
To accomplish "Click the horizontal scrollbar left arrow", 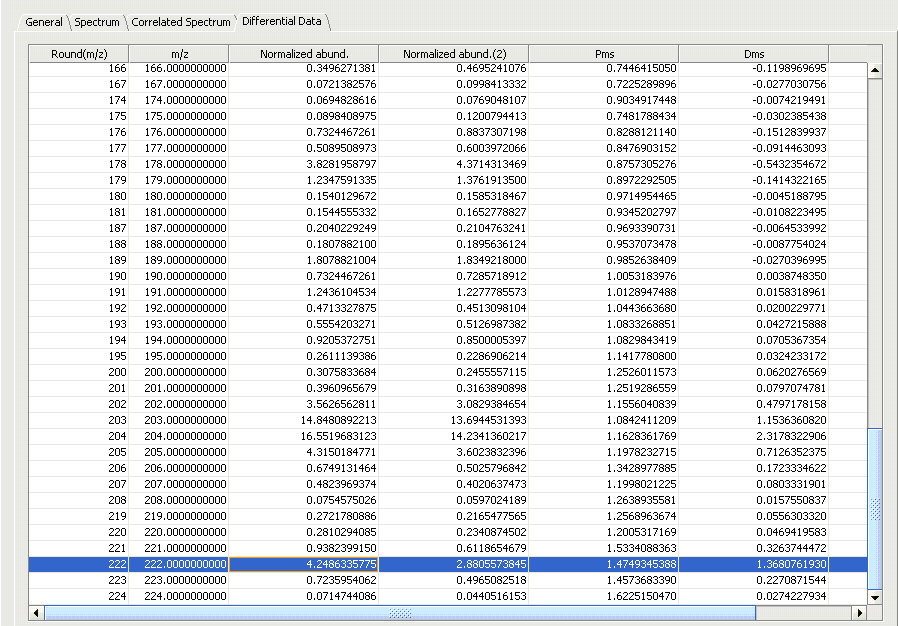I will tap(37, 612).
